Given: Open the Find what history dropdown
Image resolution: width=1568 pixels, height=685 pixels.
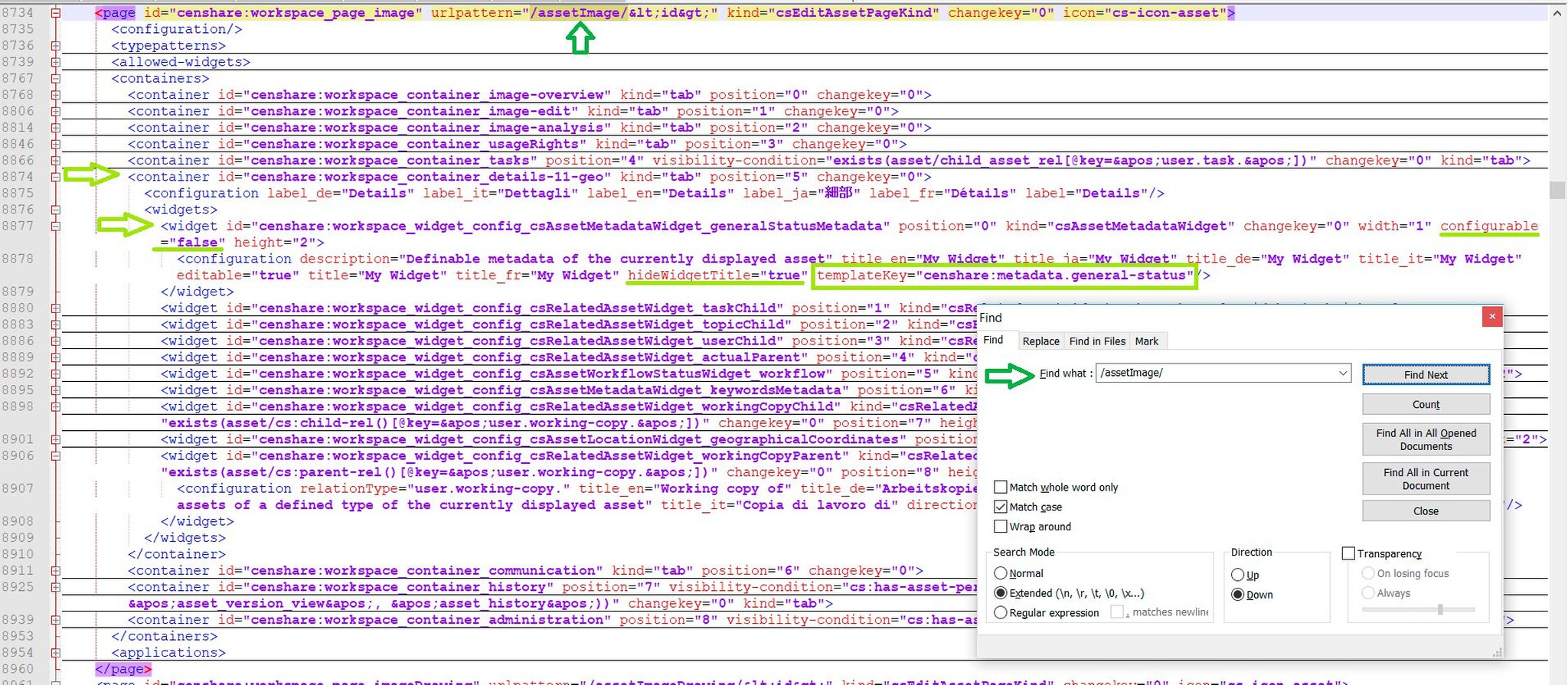Looking at the screenshot, I should [x=1342, y=373].
